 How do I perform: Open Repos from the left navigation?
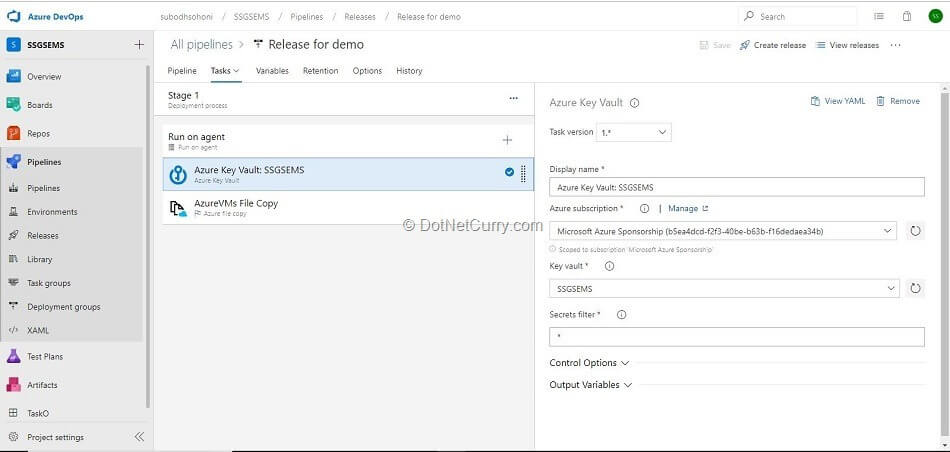[38, 133]
